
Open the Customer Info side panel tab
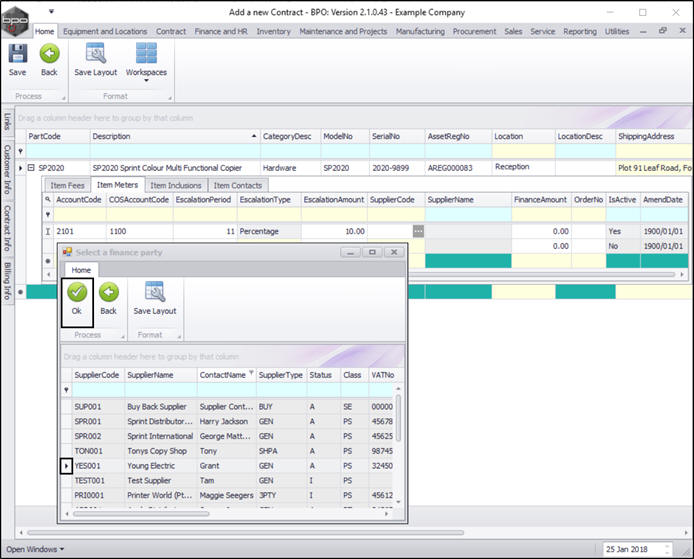pos(7,168)
